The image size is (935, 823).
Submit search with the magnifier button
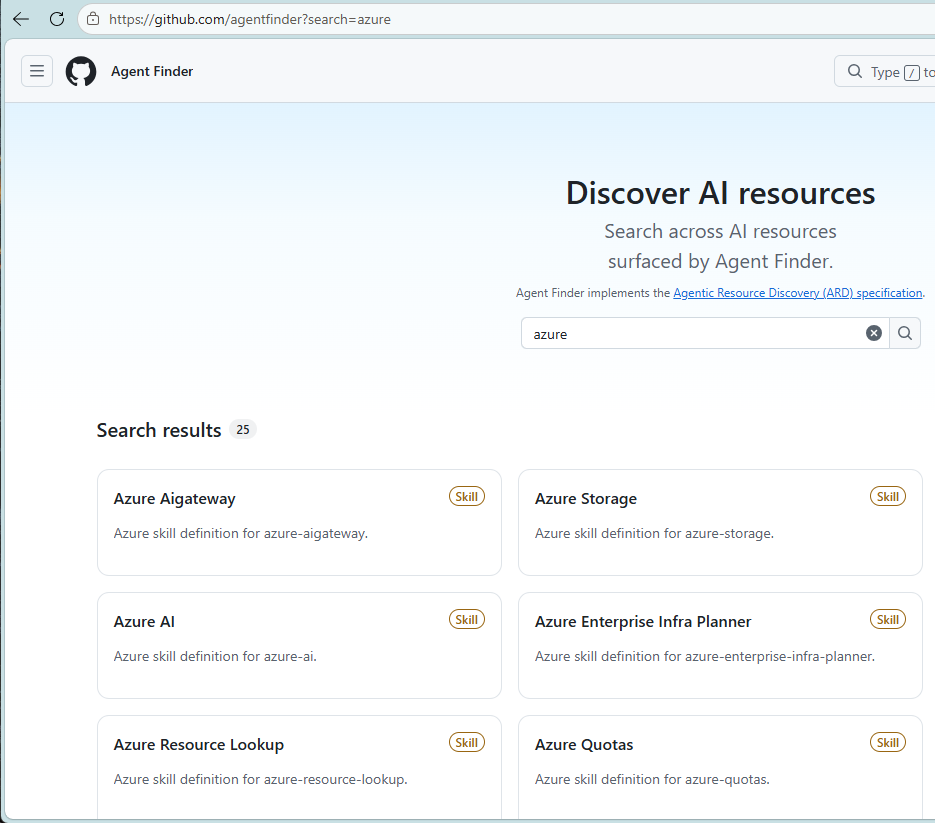pyautogui.click(x=905, y=333)
